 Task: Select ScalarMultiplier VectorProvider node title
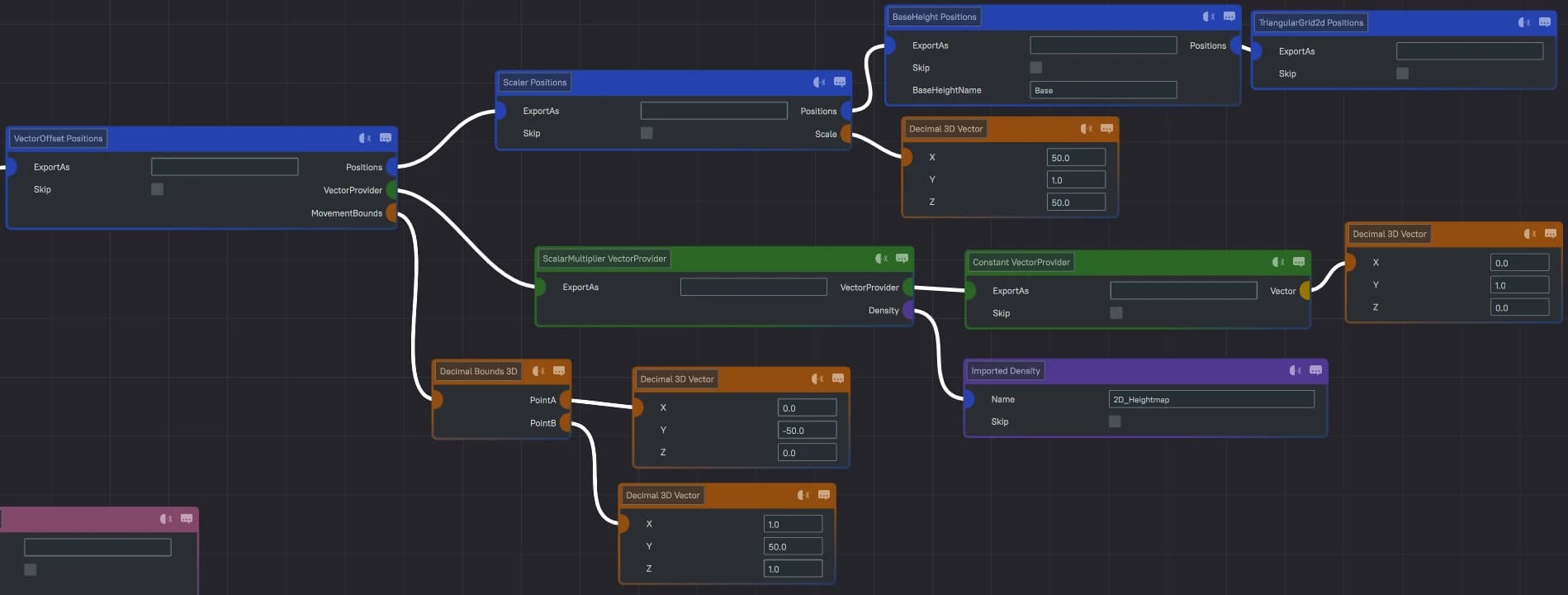click(604, 259)
